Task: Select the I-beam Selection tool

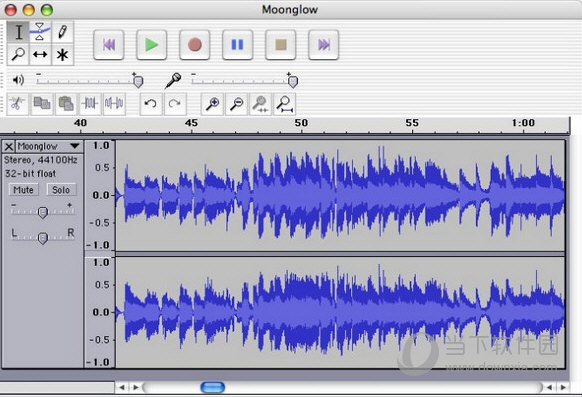Action: (18, 32)
